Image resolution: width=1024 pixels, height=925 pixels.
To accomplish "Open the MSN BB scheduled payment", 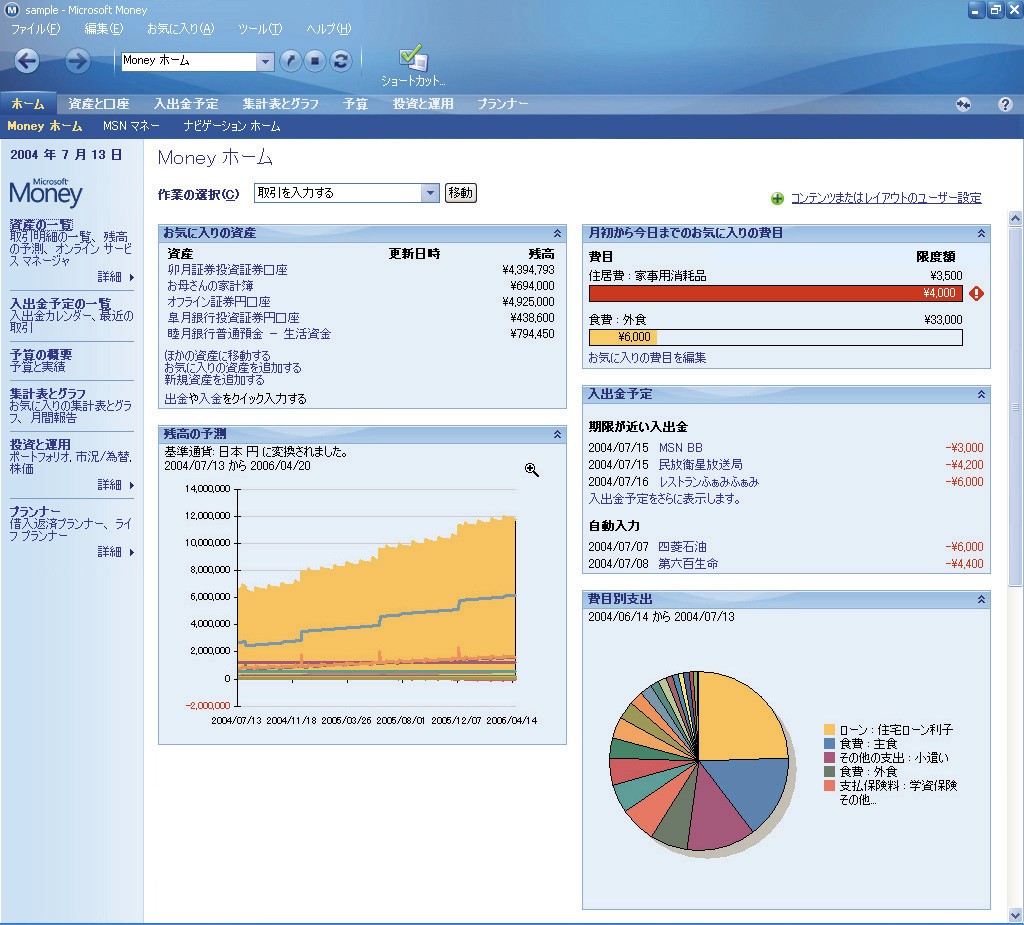I will pyautogui.click(x=680, y=447).
